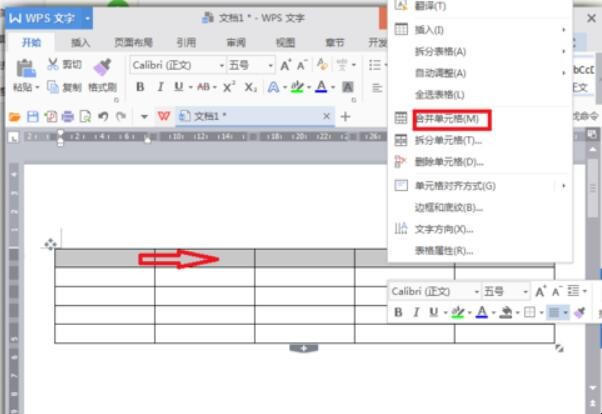Click the Cut scissors icon
The image size is (602, 414).
(53, 64)
